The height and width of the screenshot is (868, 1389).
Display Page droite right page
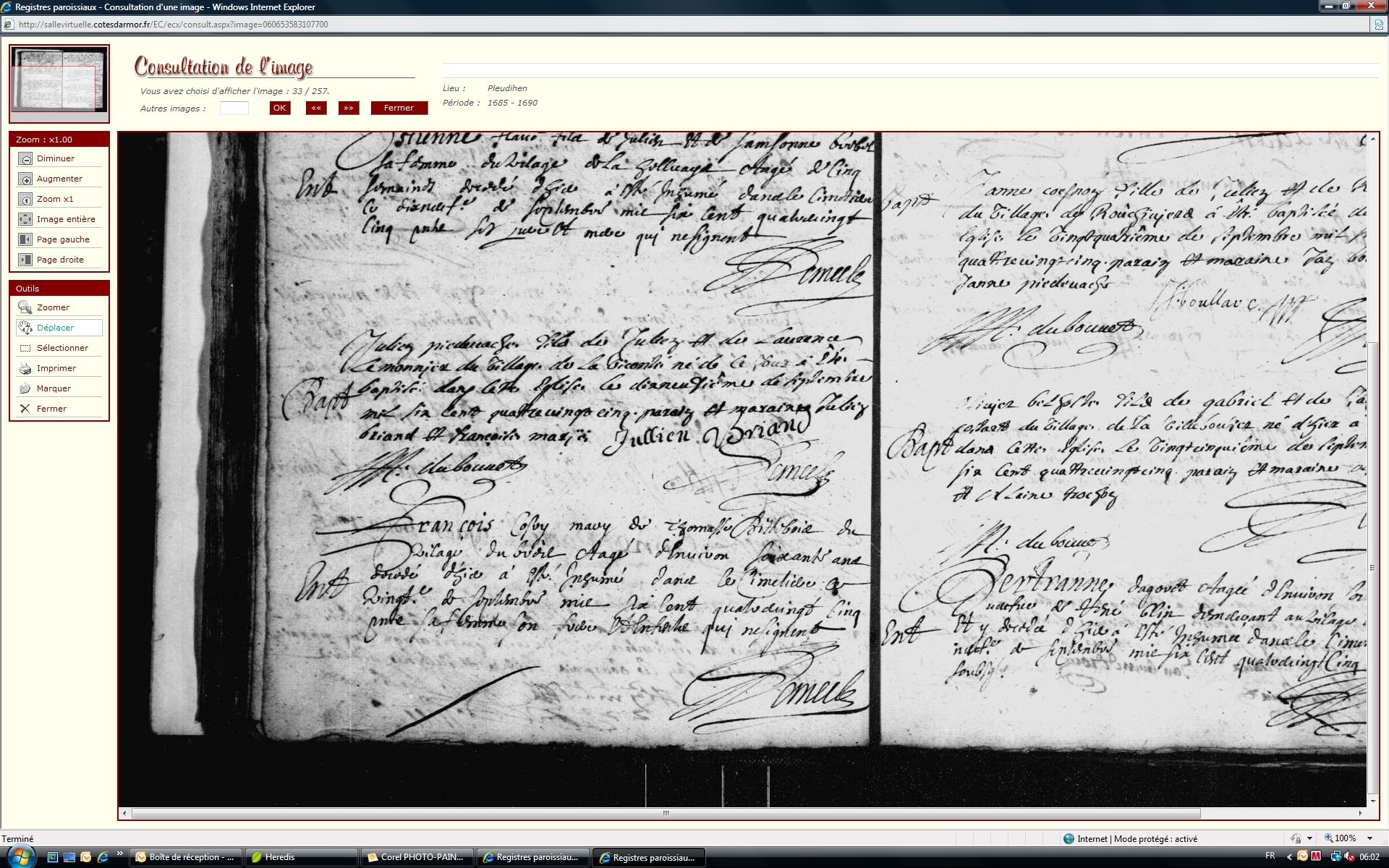pyautogui.click(x=25, y=260)
